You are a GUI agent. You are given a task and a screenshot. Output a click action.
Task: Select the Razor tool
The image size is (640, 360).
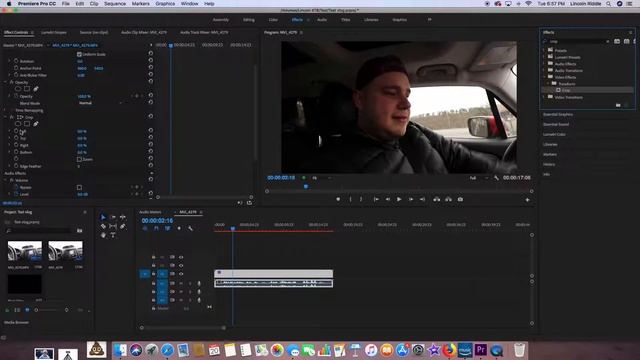tap(103, 226)
